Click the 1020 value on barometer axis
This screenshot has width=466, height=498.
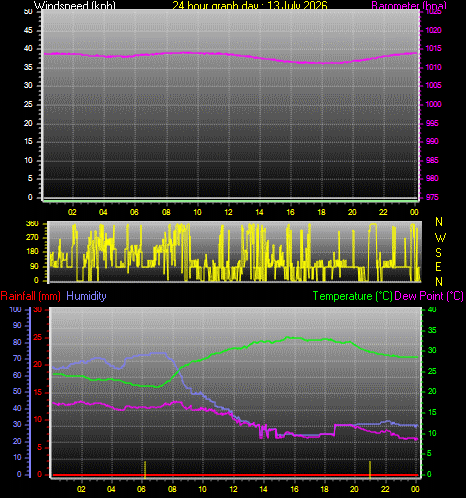pos(433,30)
